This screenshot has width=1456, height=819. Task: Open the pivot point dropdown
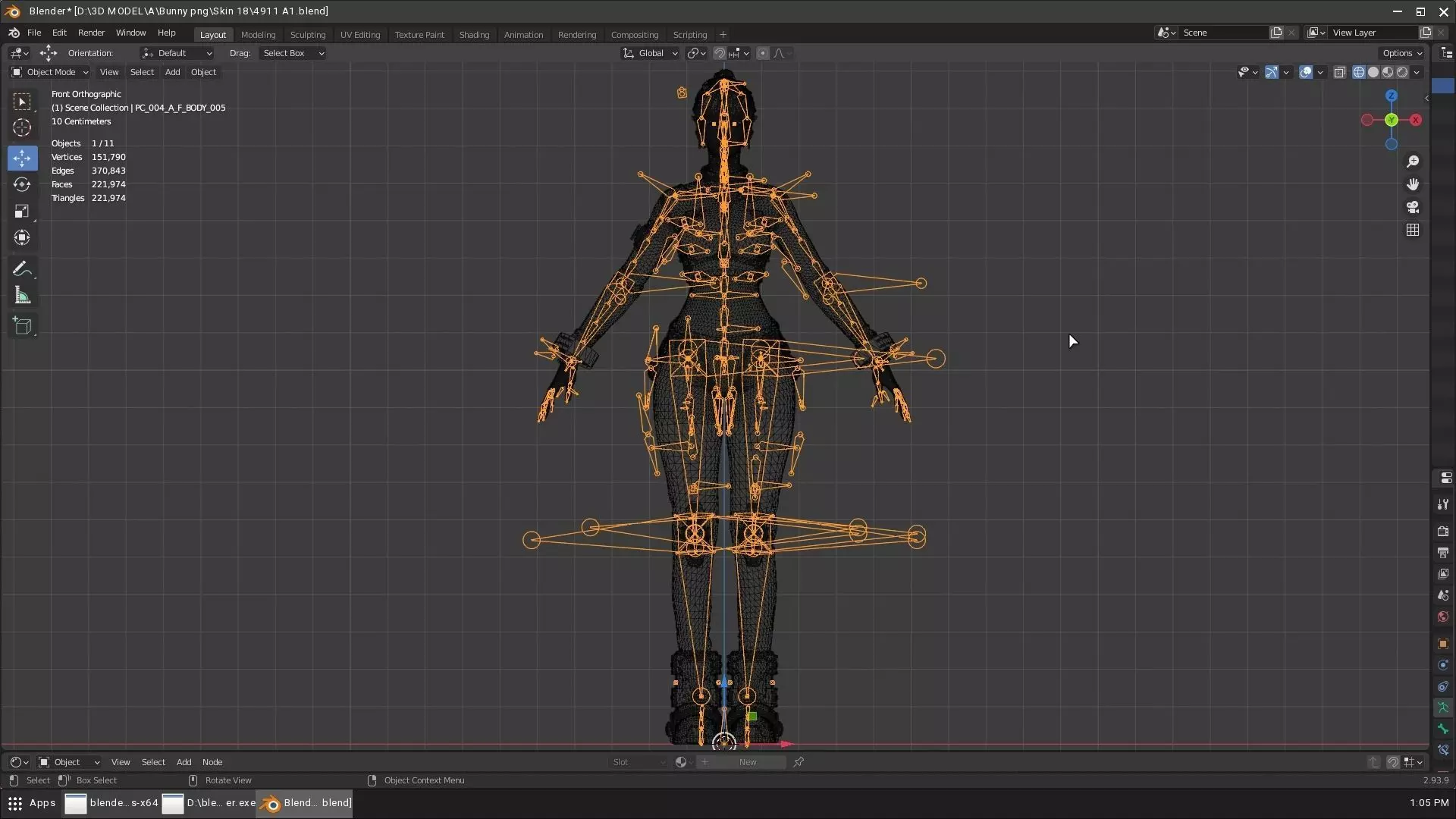pyautogui.click(x=696, y=53)
